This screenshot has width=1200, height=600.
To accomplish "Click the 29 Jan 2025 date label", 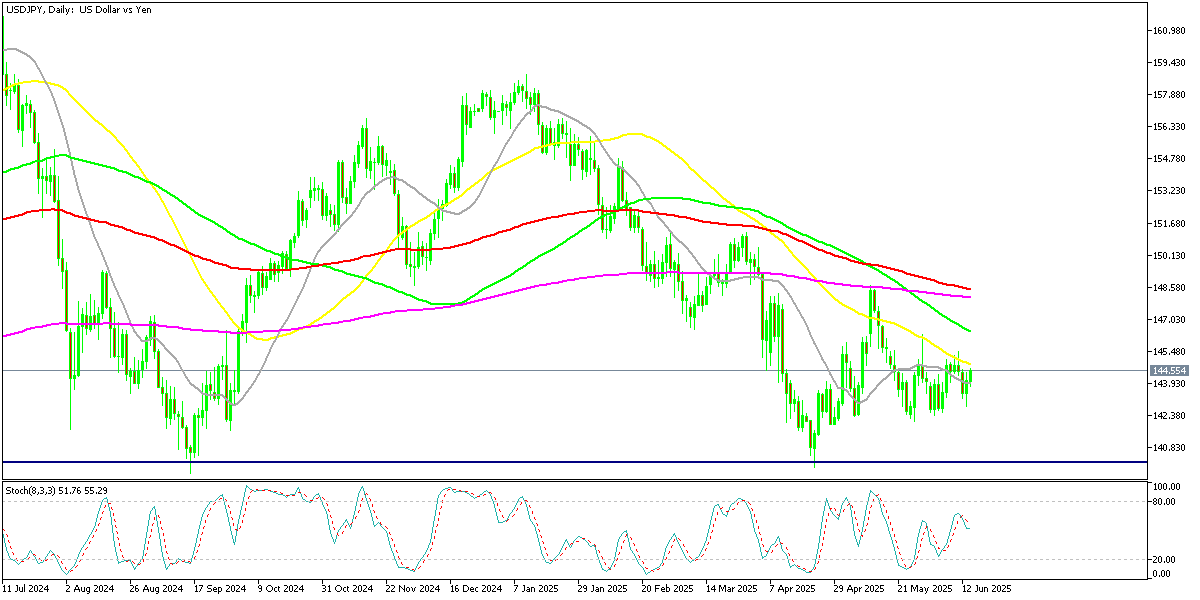I will (x=604, y=590).
